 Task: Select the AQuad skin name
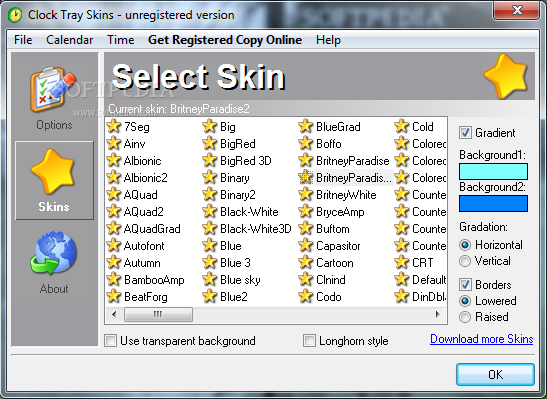(141, 195)
